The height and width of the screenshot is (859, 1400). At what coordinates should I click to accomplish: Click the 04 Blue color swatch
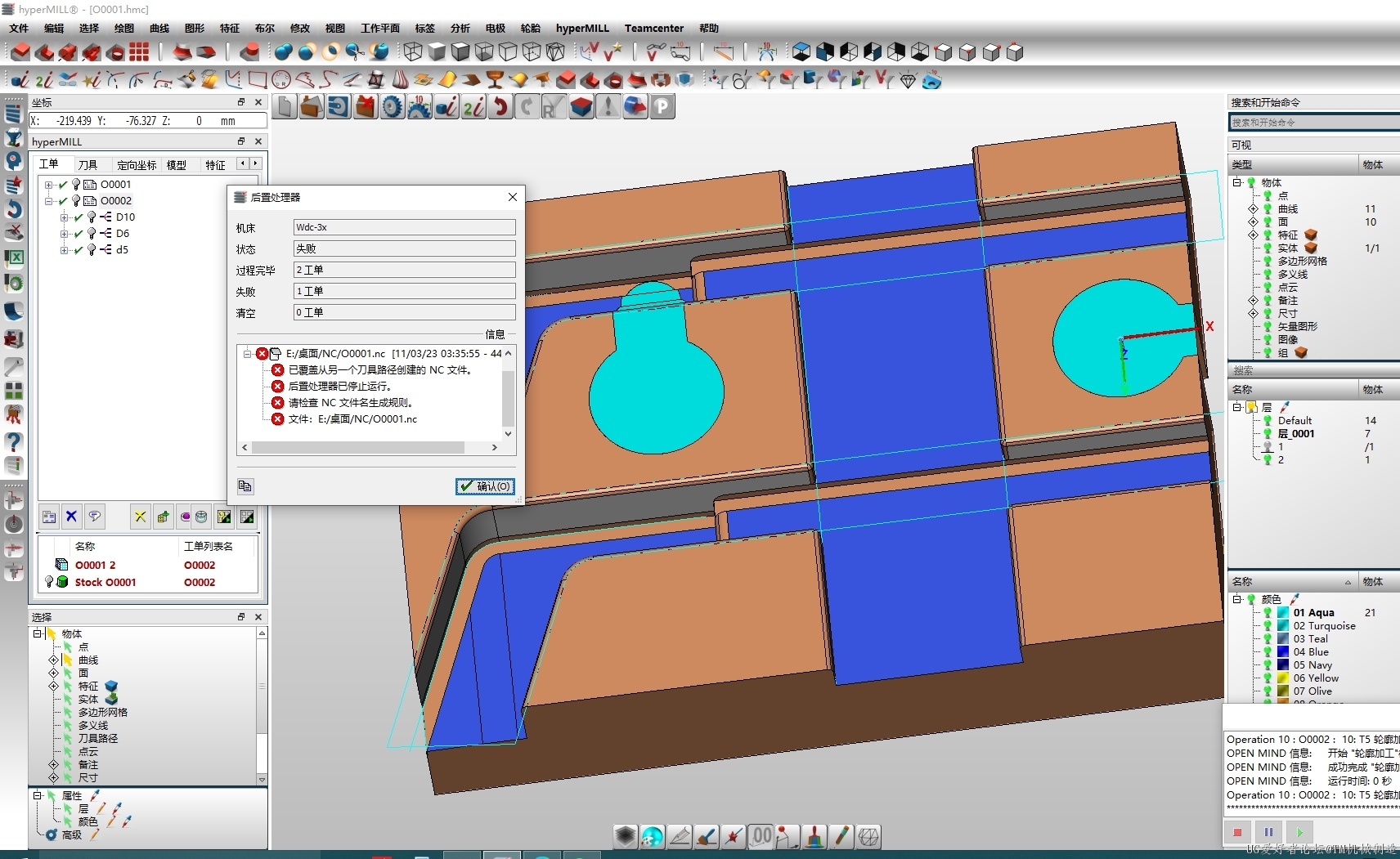pyautogui.click(x=1283, y=652)
